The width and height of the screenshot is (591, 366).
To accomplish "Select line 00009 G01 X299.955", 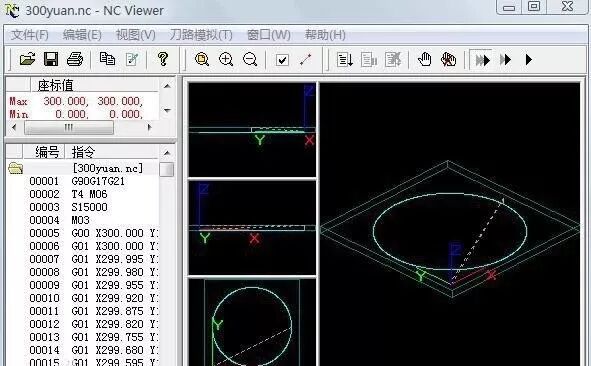I will (x=82, y=285).
